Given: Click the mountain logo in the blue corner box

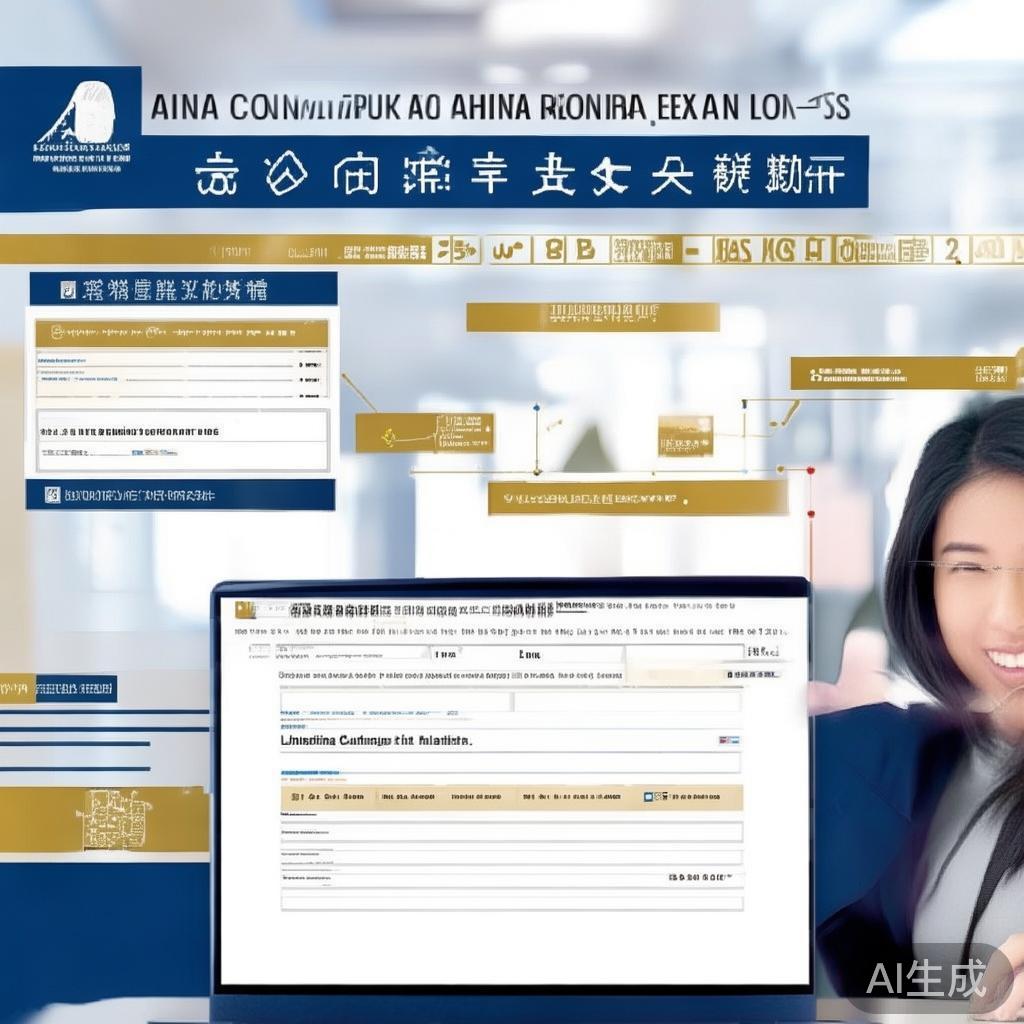Looking at the screenshot, I should pos(79,112).
